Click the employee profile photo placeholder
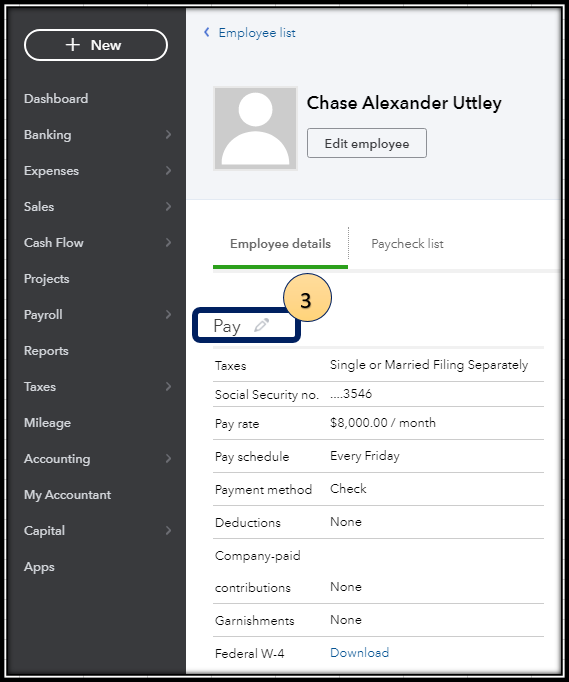The image size is (569, 682). point(255,128)
